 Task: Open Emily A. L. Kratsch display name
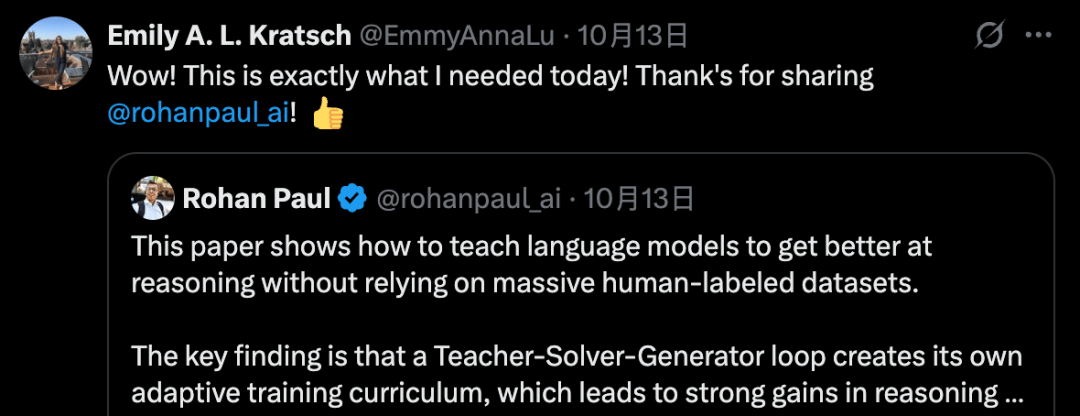coord(229,37)
